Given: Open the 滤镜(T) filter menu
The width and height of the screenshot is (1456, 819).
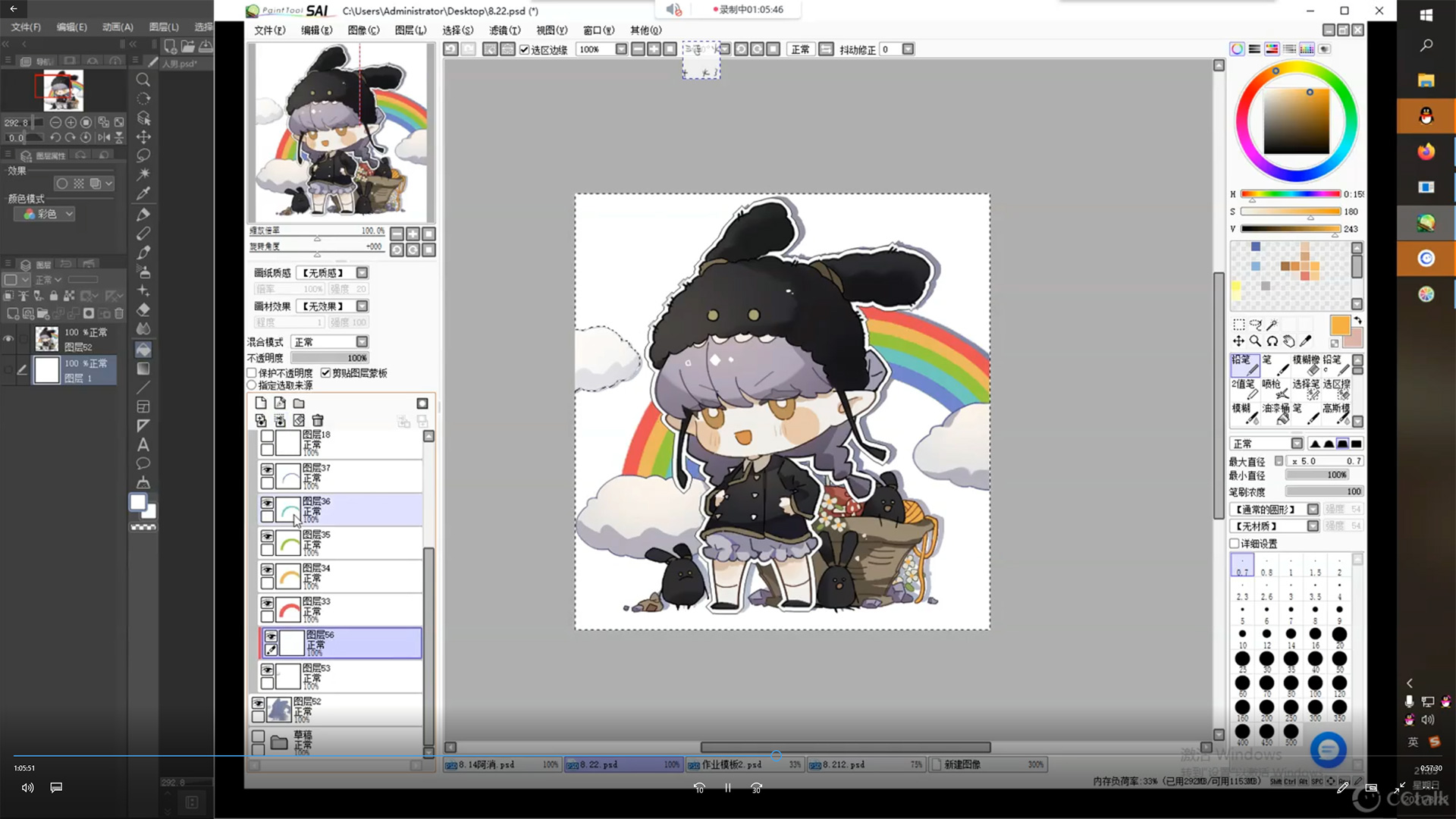Looking at the screenshot, I should tap(504, 30).
